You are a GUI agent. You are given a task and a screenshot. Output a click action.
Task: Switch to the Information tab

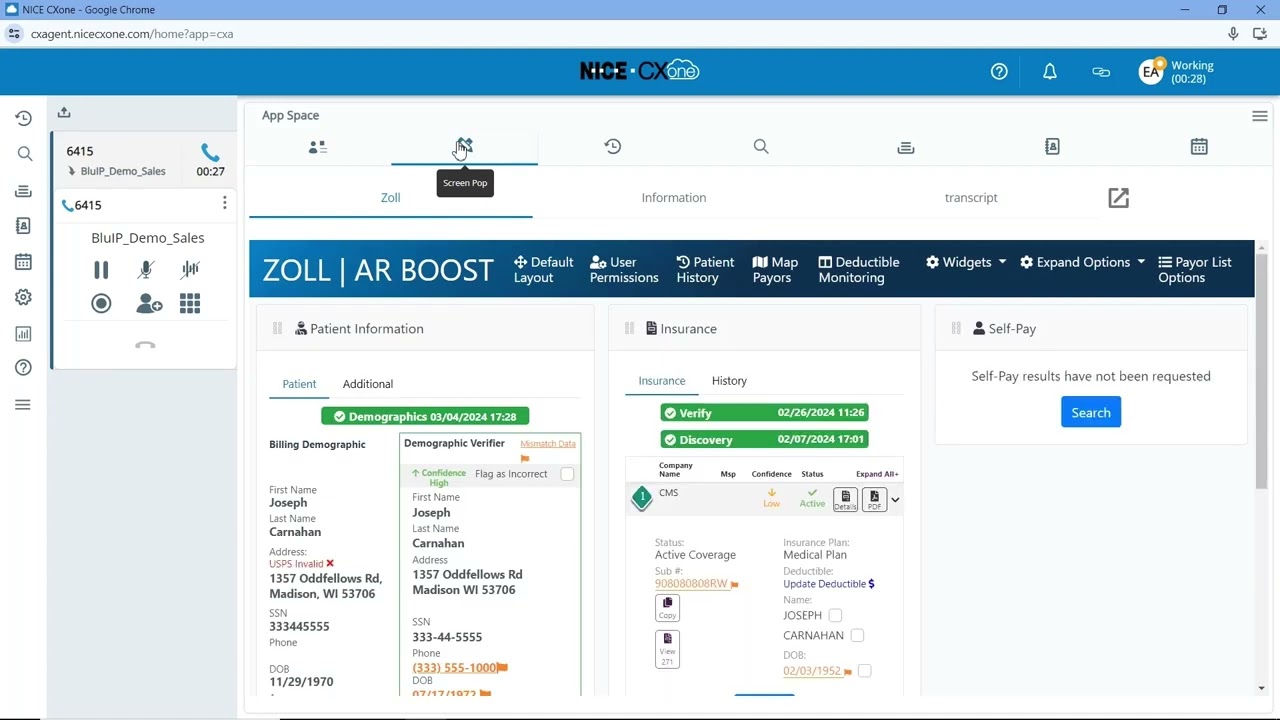674,198
